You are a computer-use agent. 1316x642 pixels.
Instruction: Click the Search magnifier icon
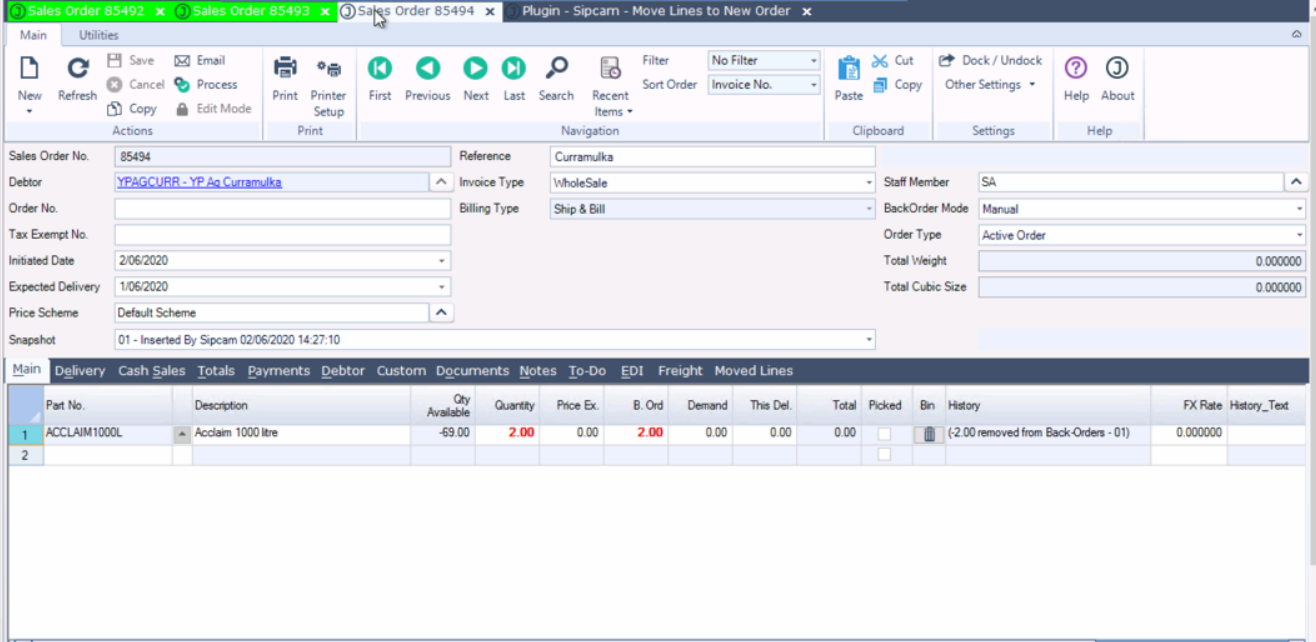point(556,69)
